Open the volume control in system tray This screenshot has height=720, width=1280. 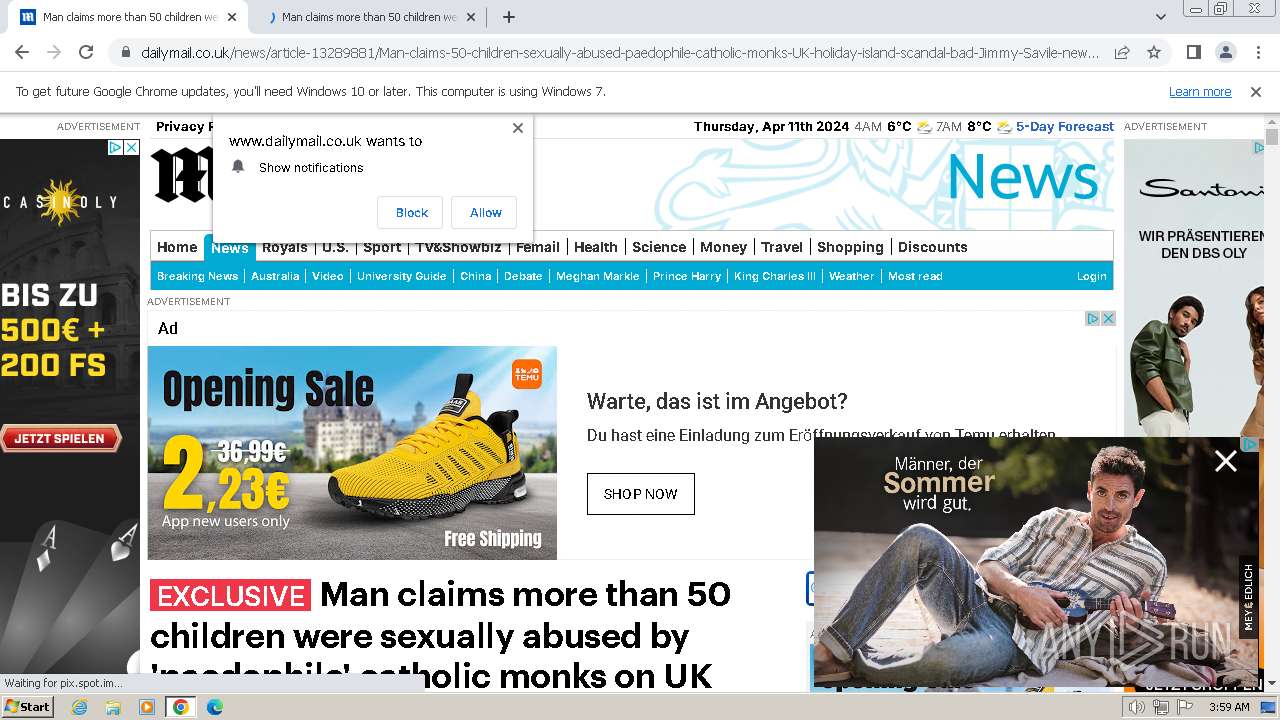[1137, 707]
